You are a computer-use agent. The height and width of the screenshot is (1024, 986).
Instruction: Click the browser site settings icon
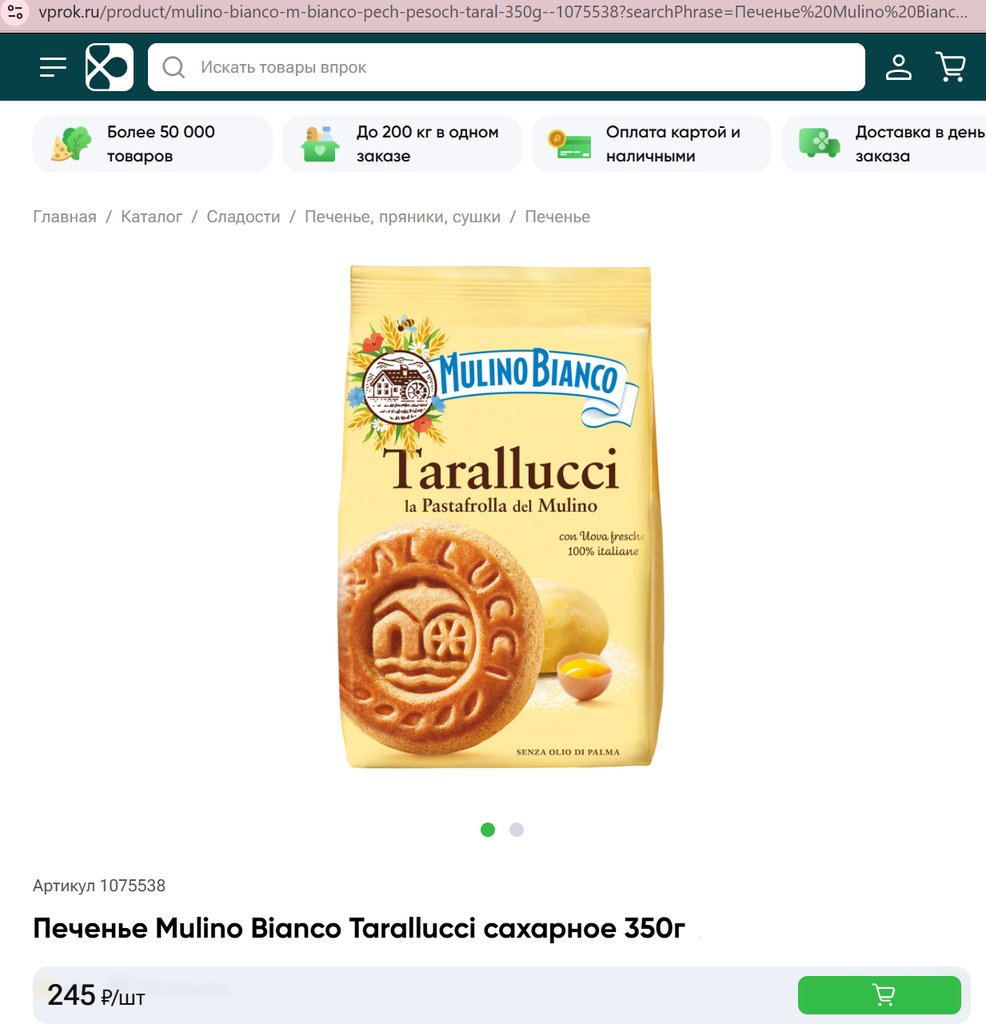coord(15,12)
